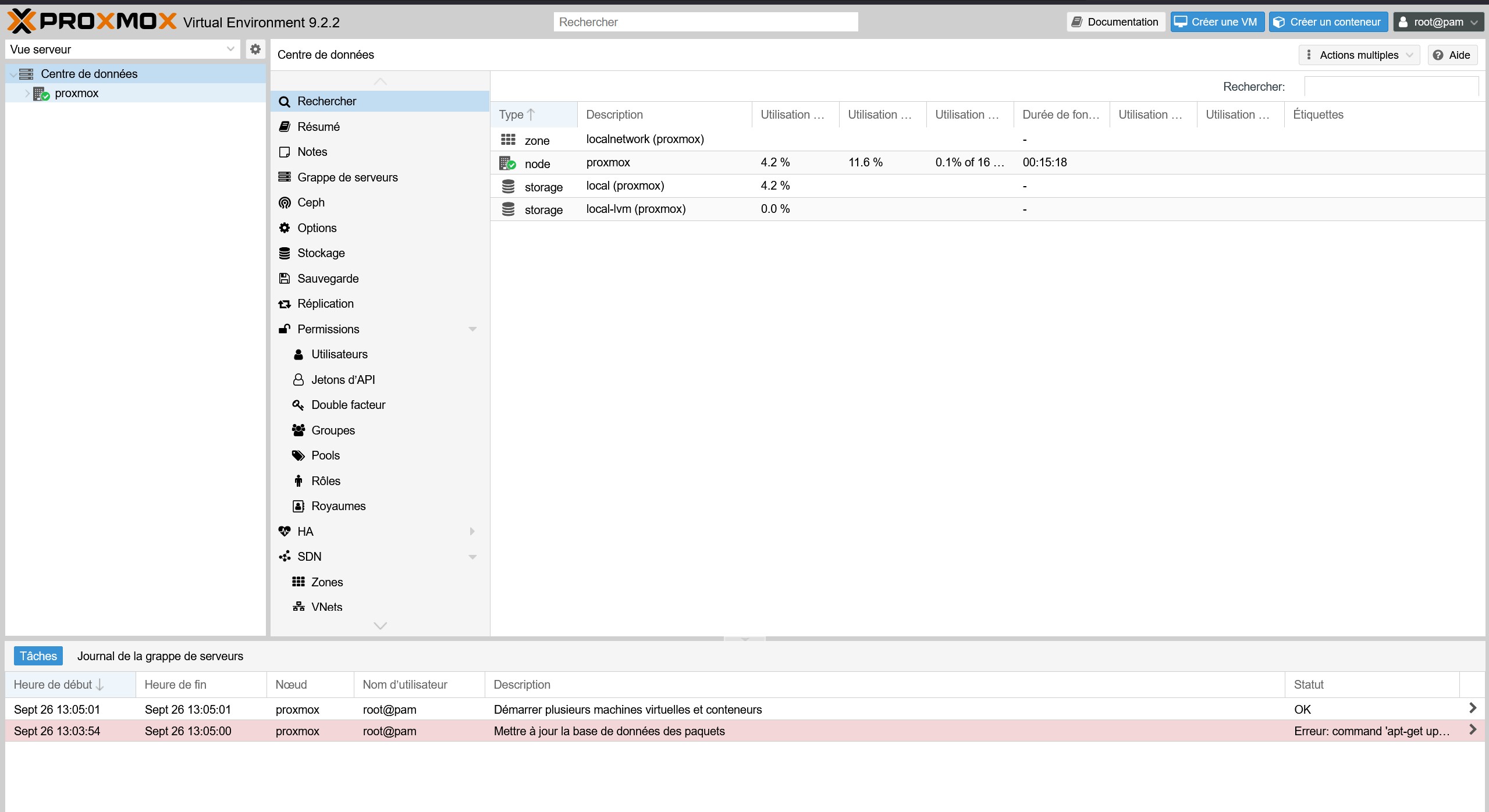Sort by the Étiquettes column header
The width and height of the screenshot is (1489, 812).
click(x=1384, y=115)
